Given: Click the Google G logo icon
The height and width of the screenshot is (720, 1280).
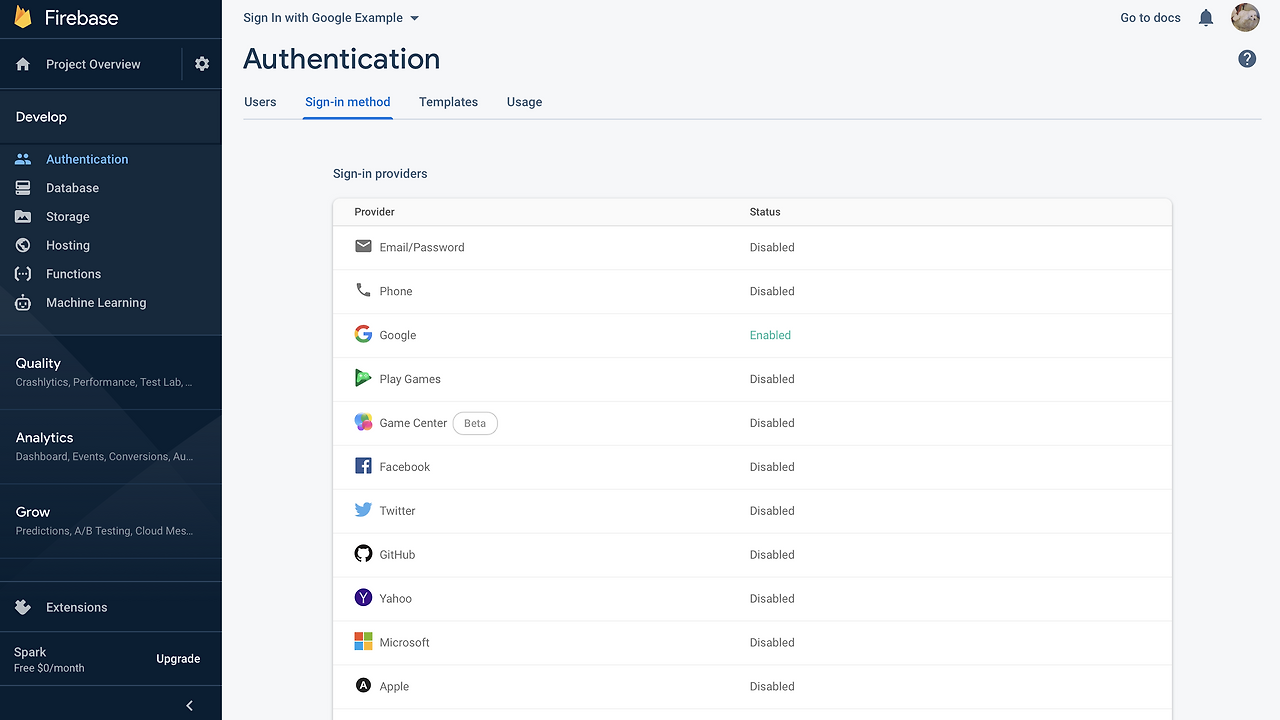Looking at the screenshot, I should click(x=363, y=334).
